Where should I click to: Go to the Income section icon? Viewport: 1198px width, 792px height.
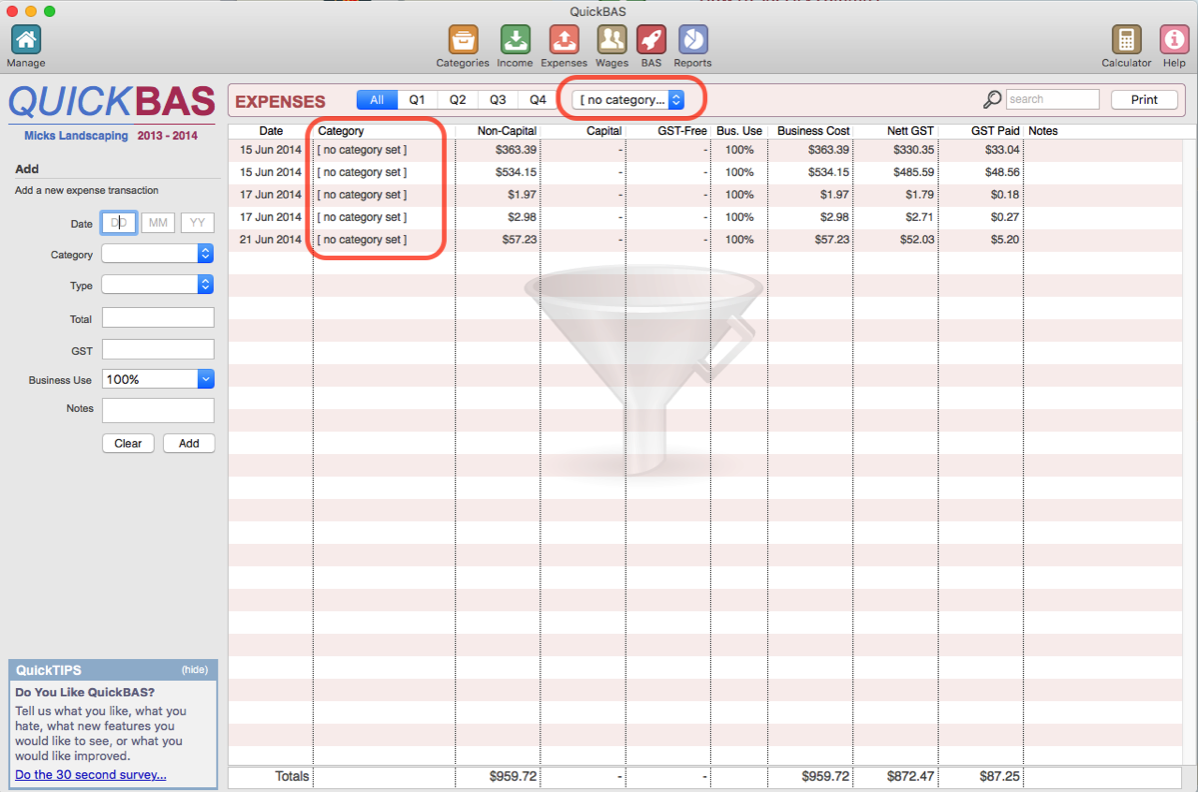pyautogui.click(x=515, y=40)
